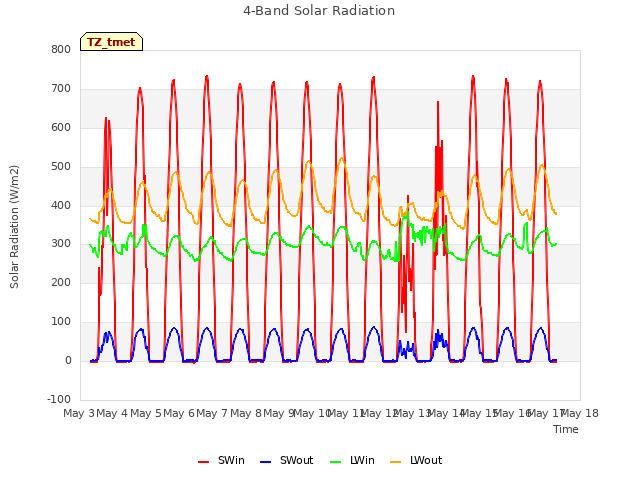Click the 300 y-axis tick label

click(61, 244)
